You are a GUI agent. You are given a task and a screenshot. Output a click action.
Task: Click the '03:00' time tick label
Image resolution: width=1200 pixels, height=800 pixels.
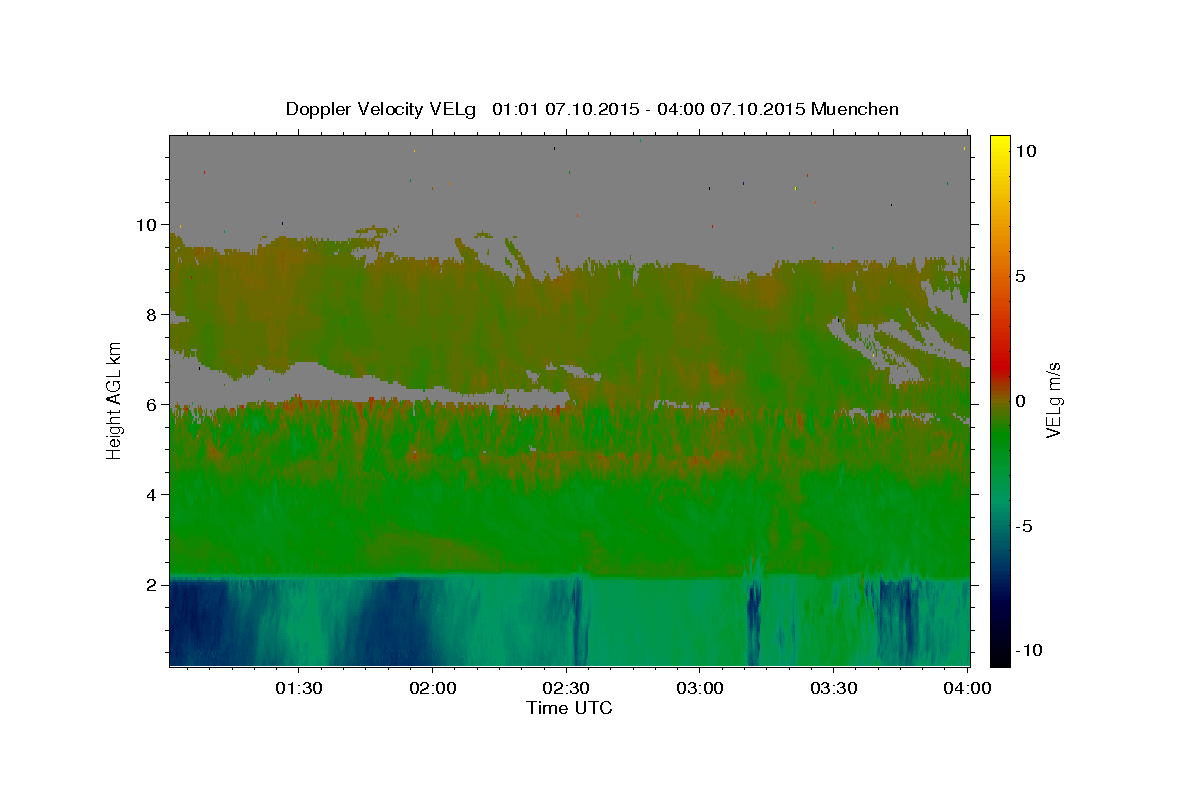pyautogui.click(x=700, y=689)
